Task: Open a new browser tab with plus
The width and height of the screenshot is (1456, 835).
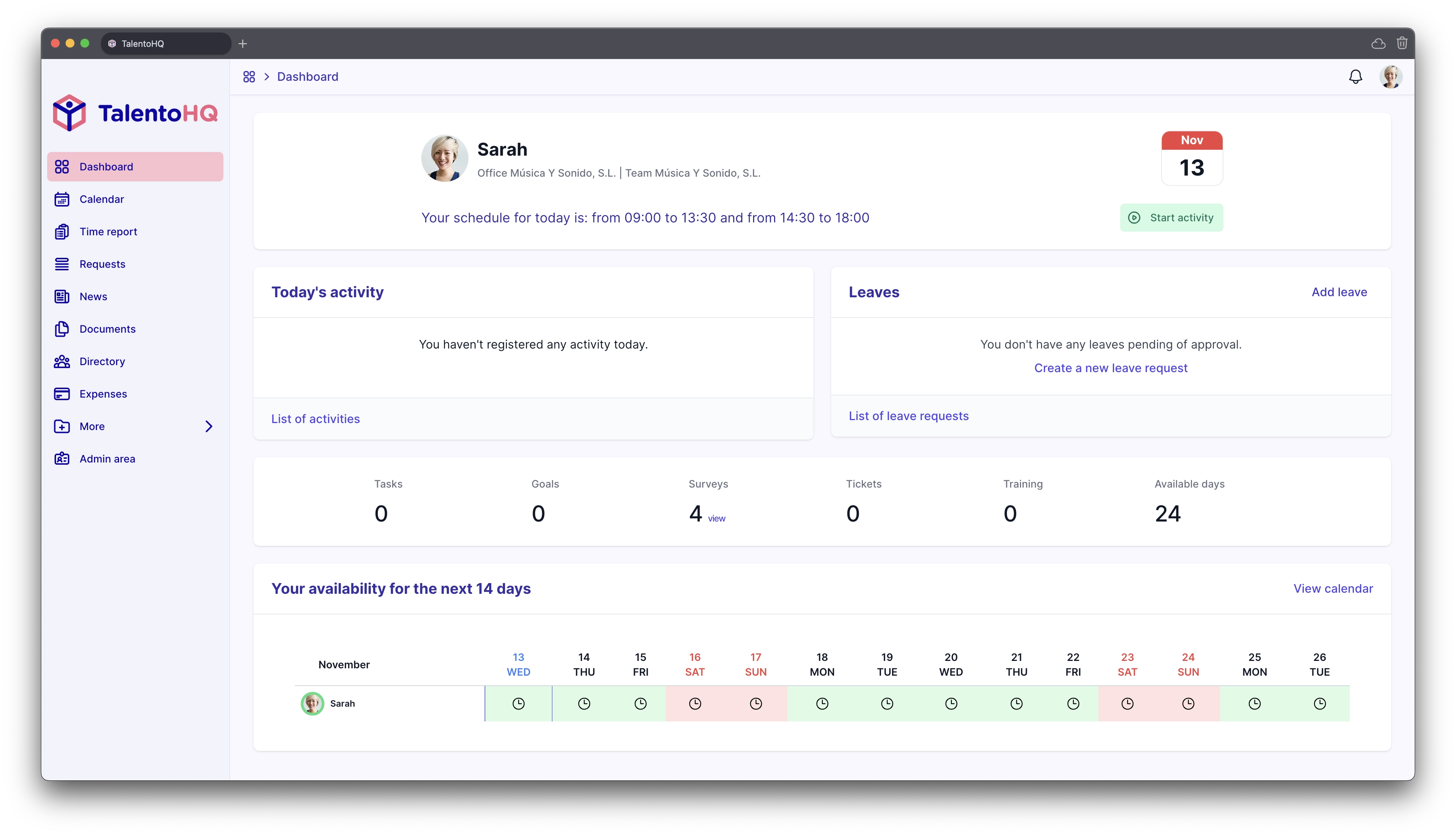Action: (243, 44)
